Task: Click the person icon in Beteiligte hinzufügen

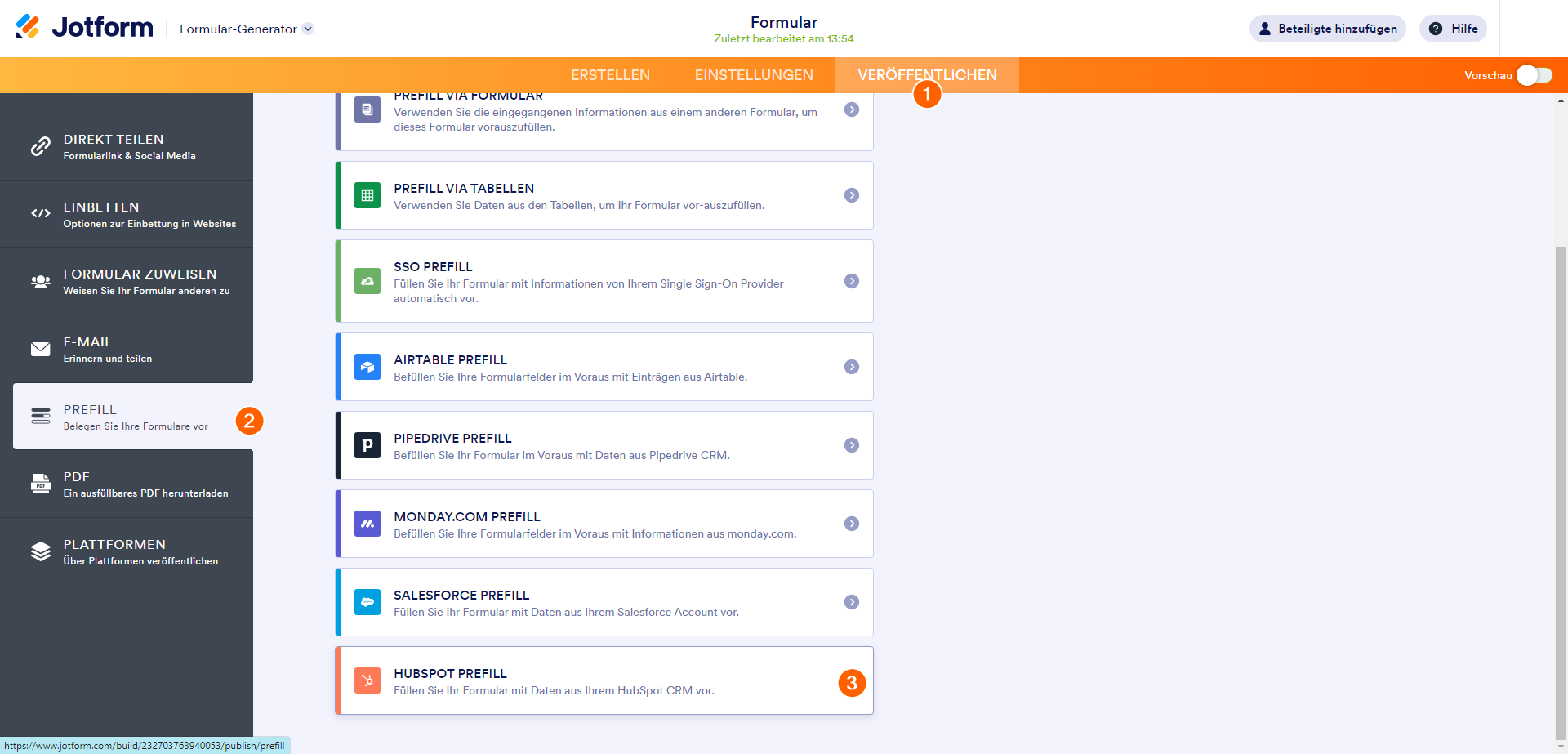Action: [x=1265, y=29]
